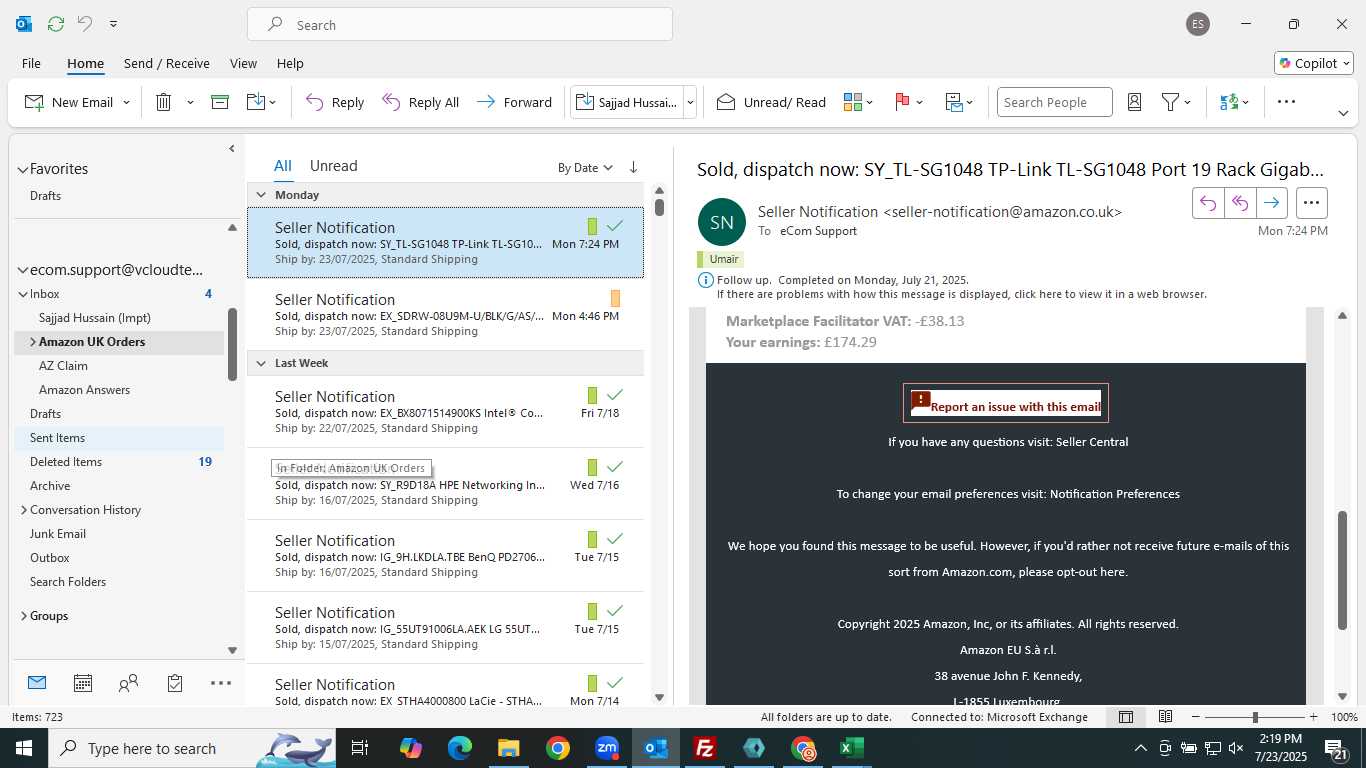Click the Filter Email funnel icon
1366x768 pixels.
click(x=1170, y=102)
